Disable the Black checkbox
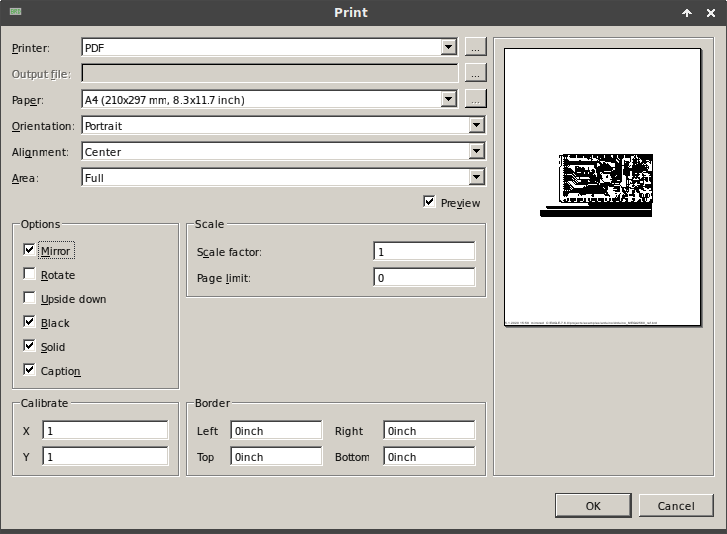This screenshot has width=727, height=534. tap(30, 322)
